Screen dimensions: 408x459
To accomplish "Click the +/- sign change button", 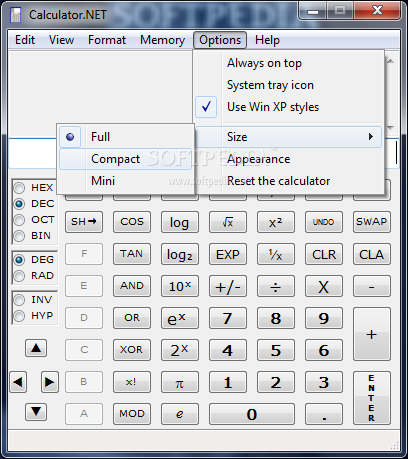I will [x=228, y=286].
